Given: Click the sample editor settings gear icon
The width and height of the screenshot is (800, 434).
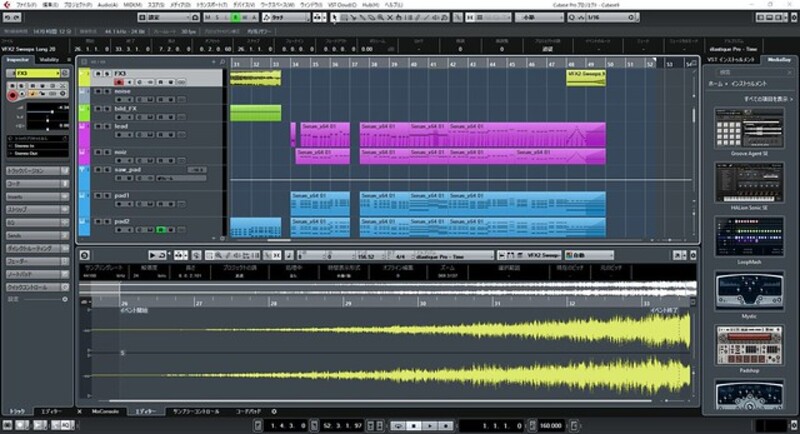Looking at the screenshot, I should coord(693,255).
